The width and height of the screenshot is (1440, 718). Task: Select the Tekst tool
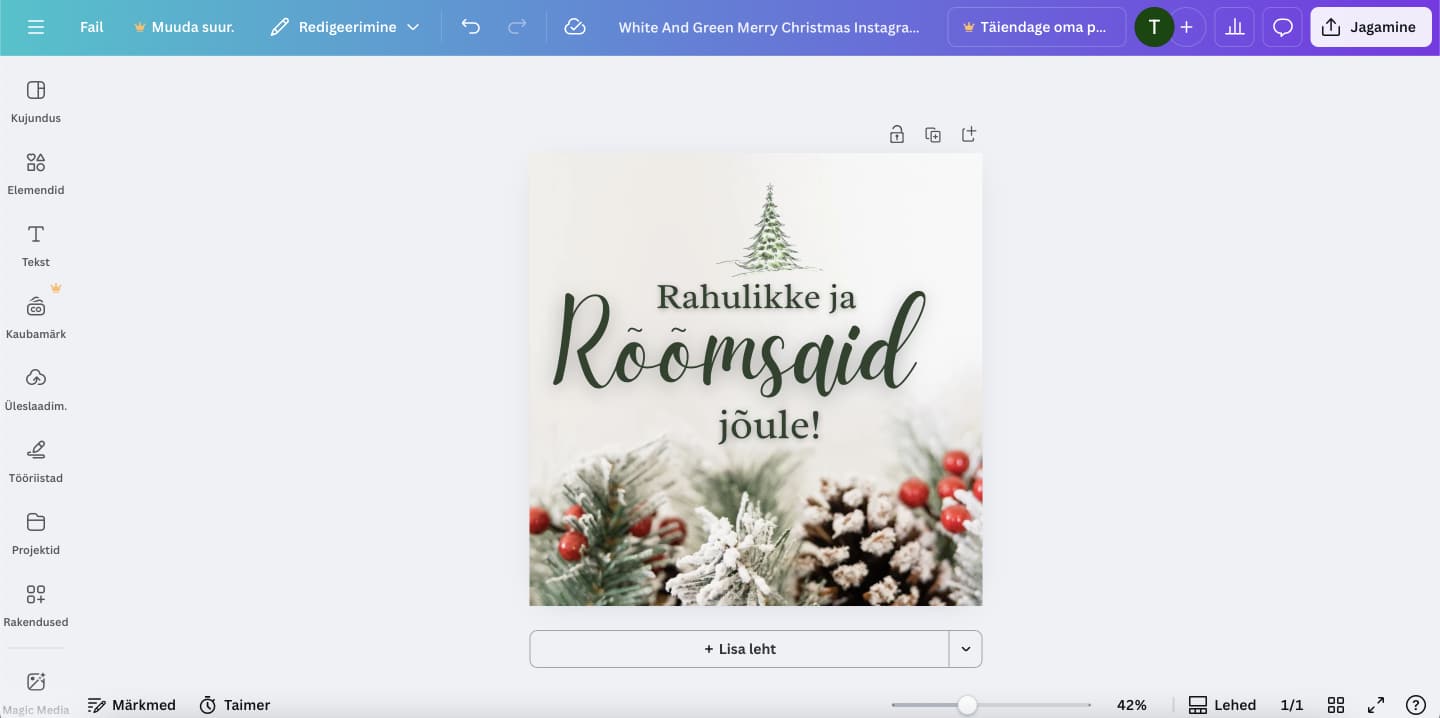click(36, 245)
